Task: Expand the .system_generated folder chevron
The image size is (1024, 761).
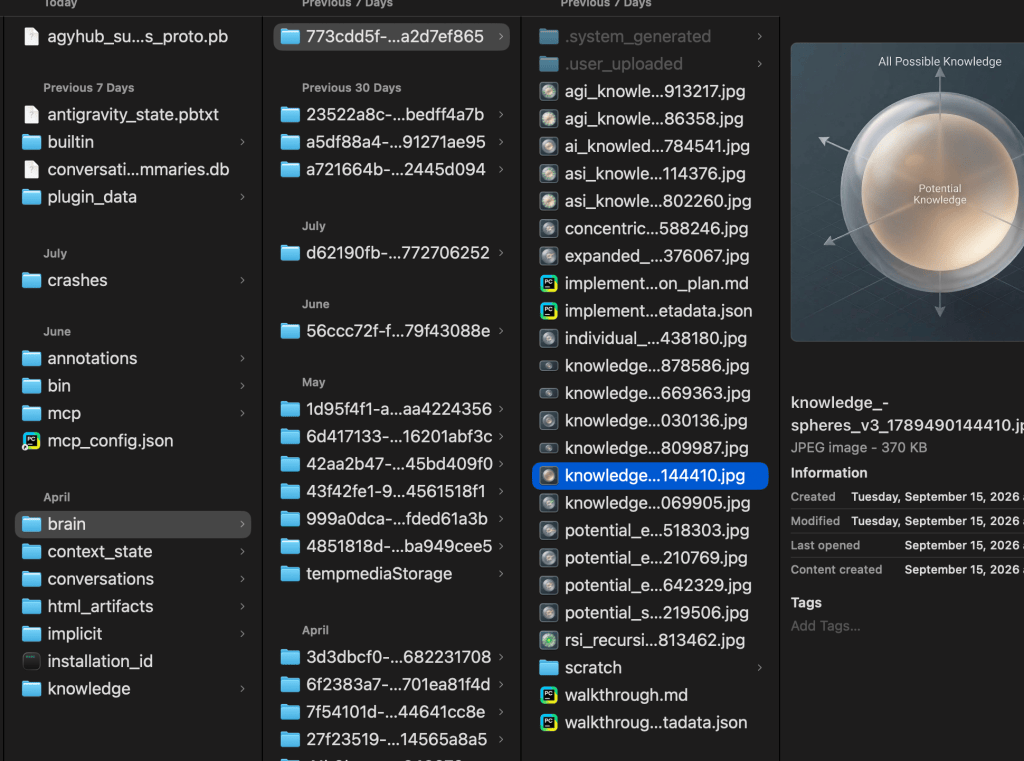Action: (760, 37)
